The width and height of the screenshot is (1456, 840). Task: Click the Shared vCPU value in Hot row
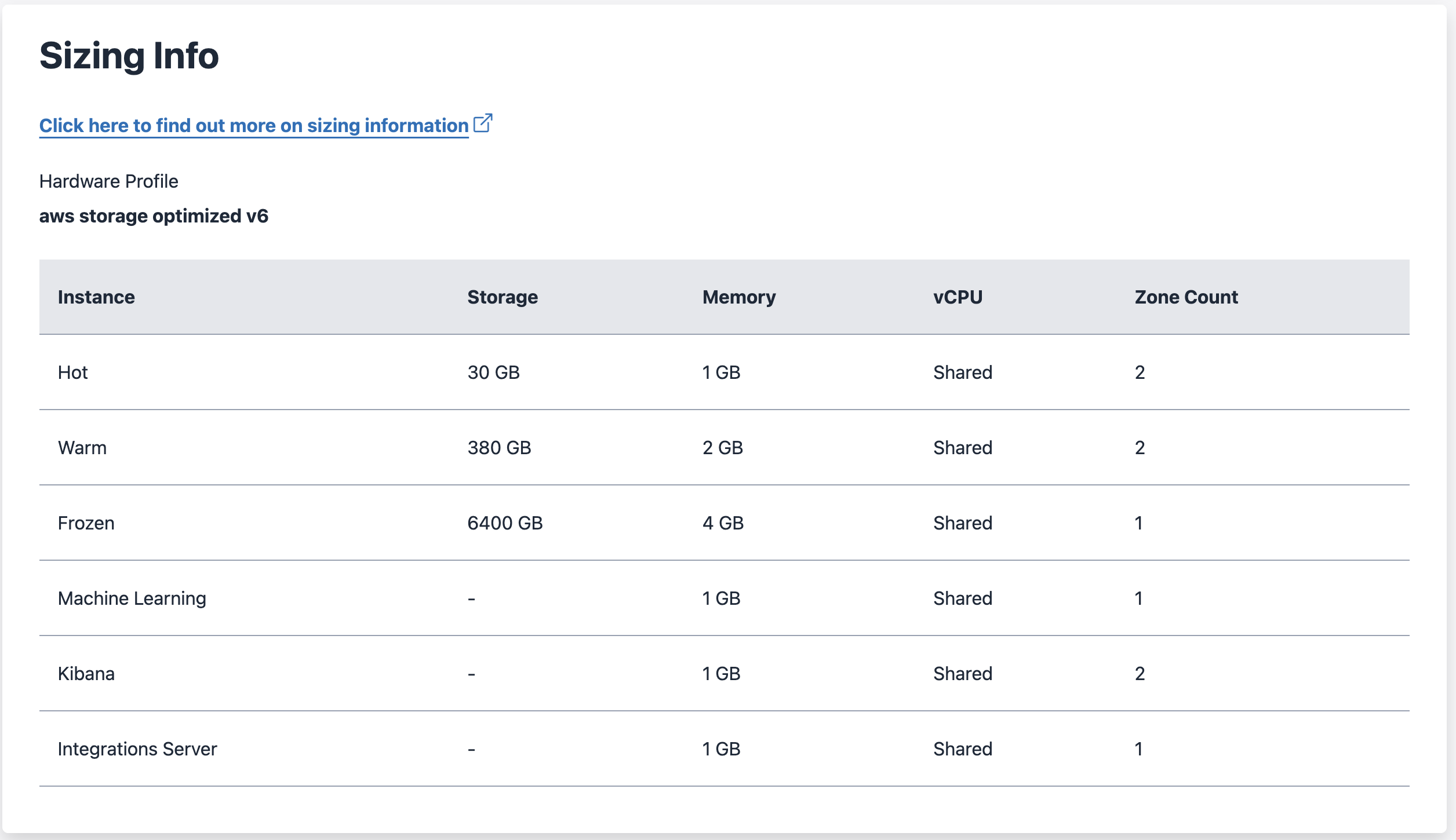962,372
